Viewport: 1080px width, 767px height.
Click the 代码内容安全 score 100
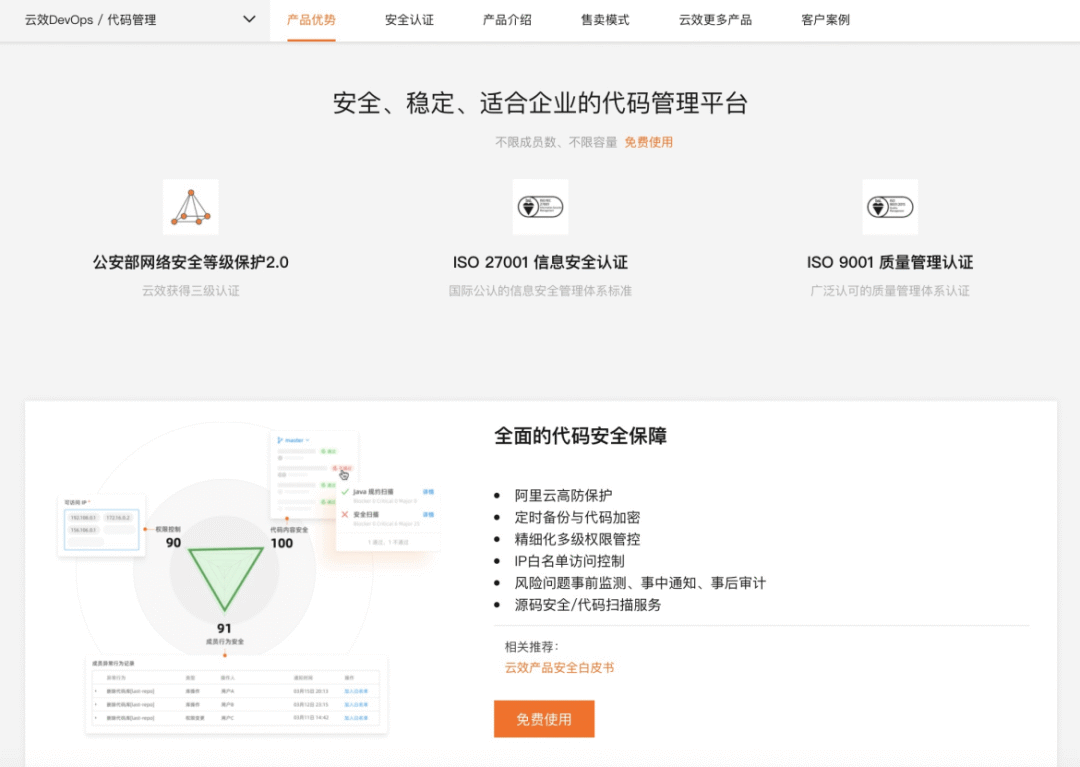coord(282,543)
